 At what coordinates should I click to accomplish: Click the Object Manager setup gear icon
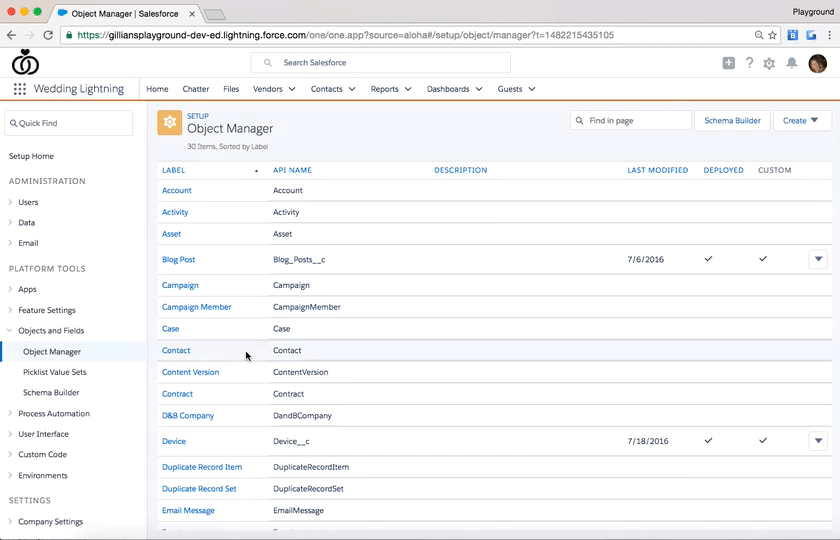point(169,122)
